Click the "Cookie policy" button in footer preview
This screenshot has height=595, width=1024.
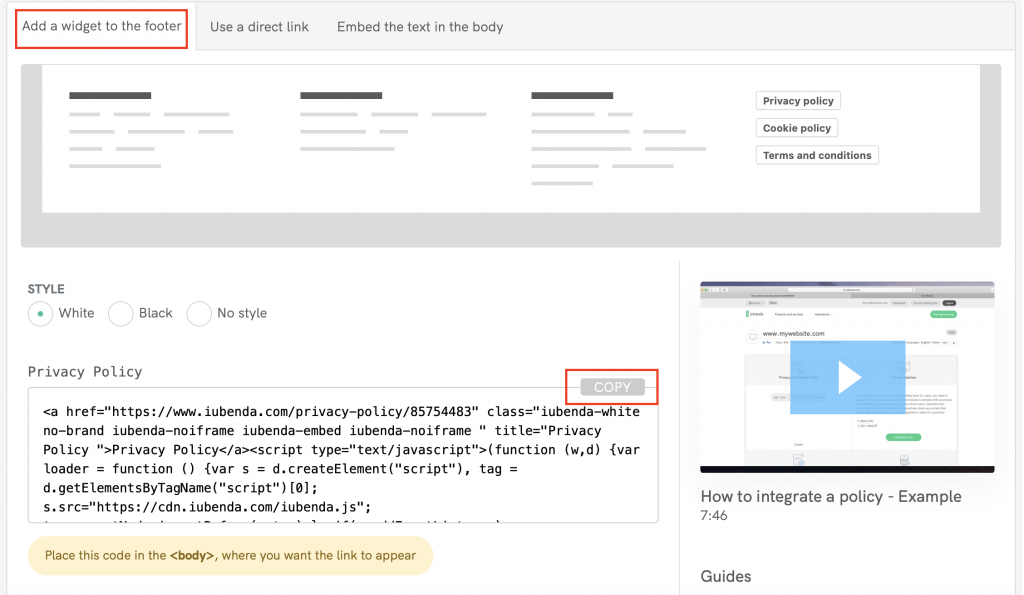pos(796,127)
